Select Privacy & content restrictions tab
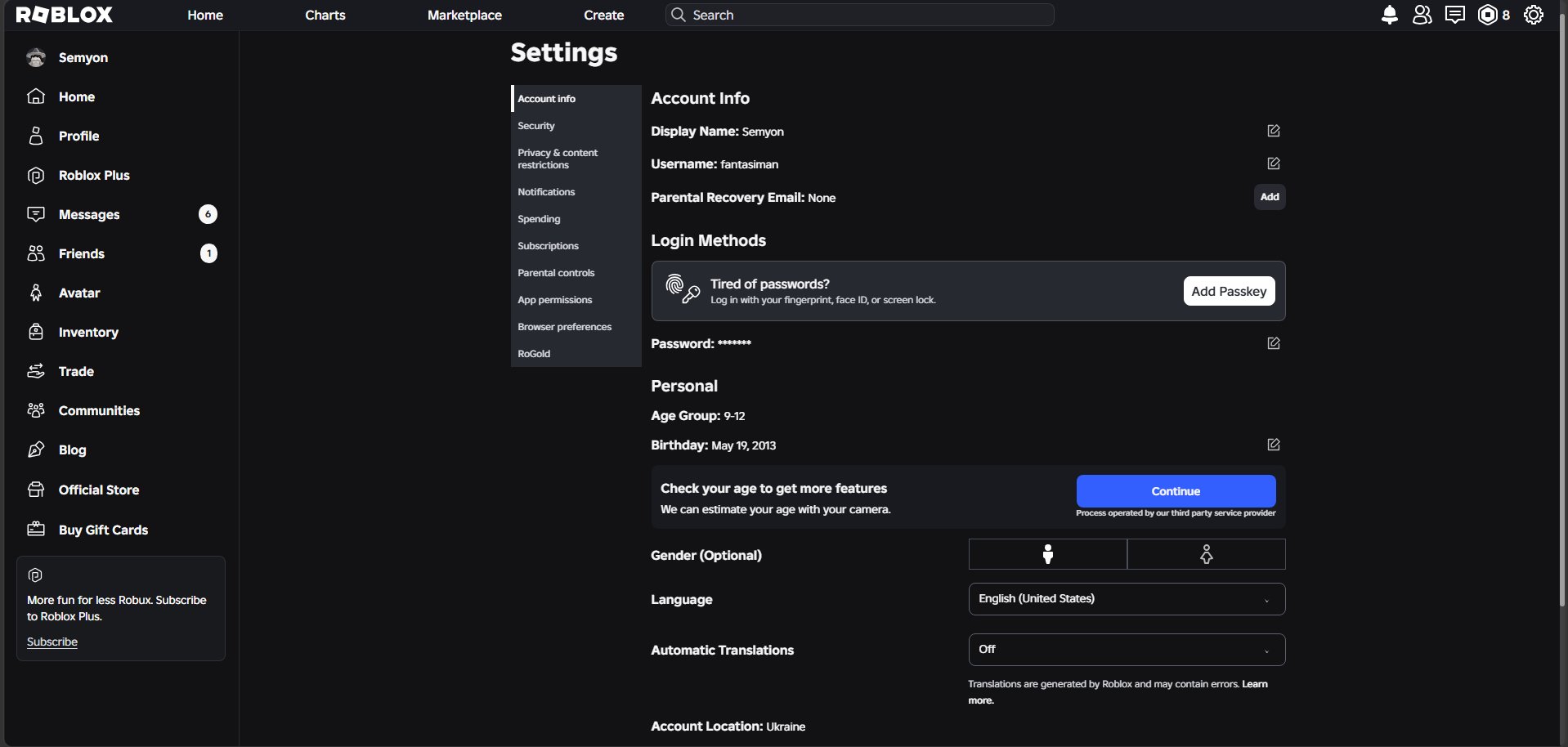The width and height of the screenshot is (1568, 747). (x=576, y=159)
